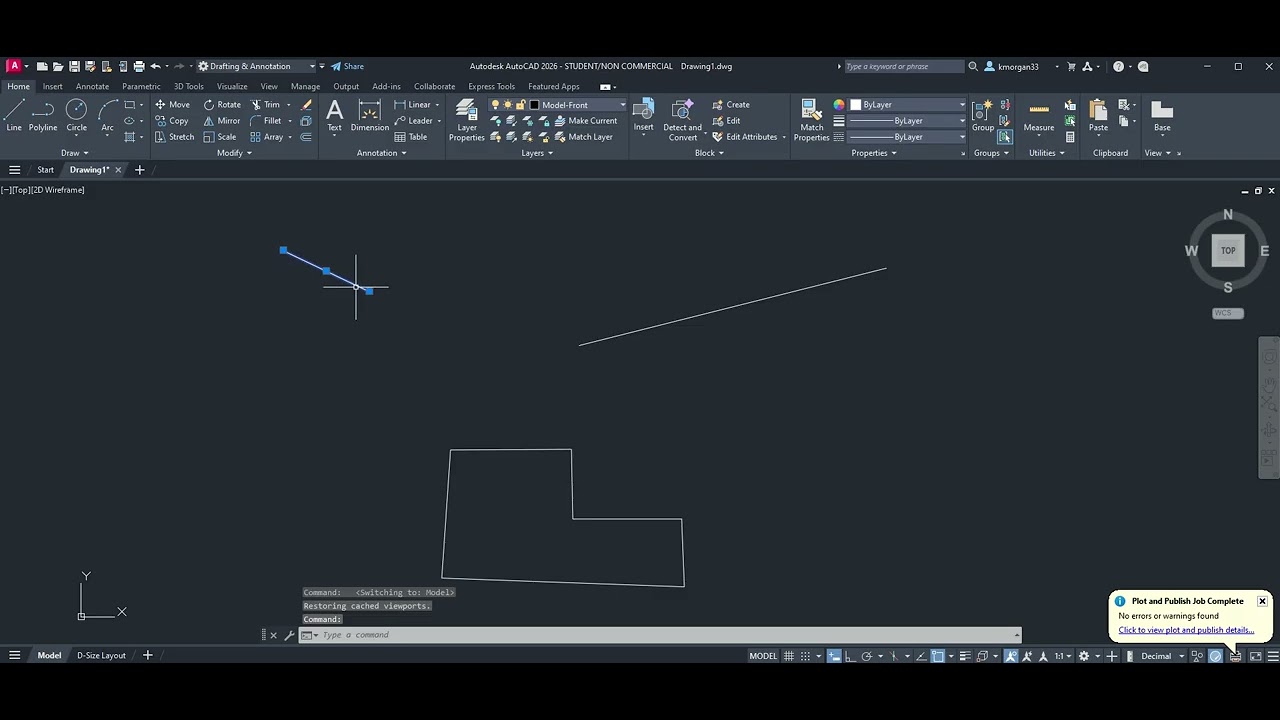Activate the Stretch command
This screenshot has width=1280, height=720.
[174, 137]
